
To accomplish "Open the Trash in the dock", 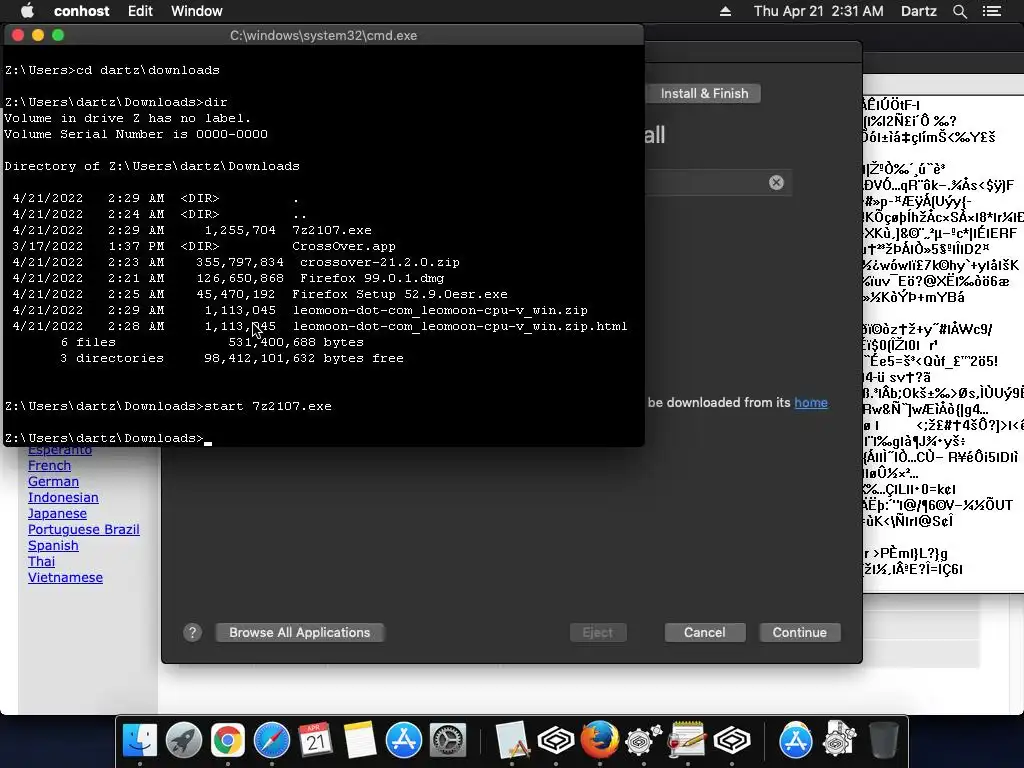I will click(884, 740).
